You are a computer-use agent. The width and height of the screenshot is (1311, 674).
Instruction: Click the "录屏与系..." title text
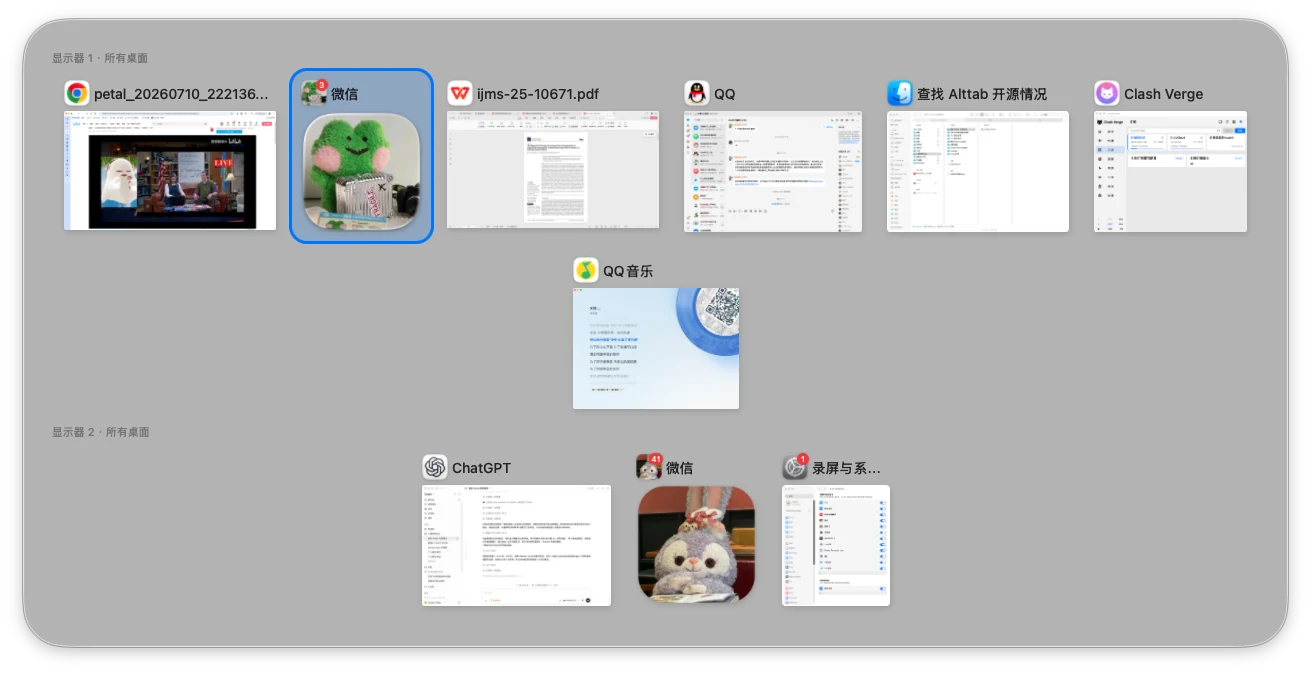[847, 468]
